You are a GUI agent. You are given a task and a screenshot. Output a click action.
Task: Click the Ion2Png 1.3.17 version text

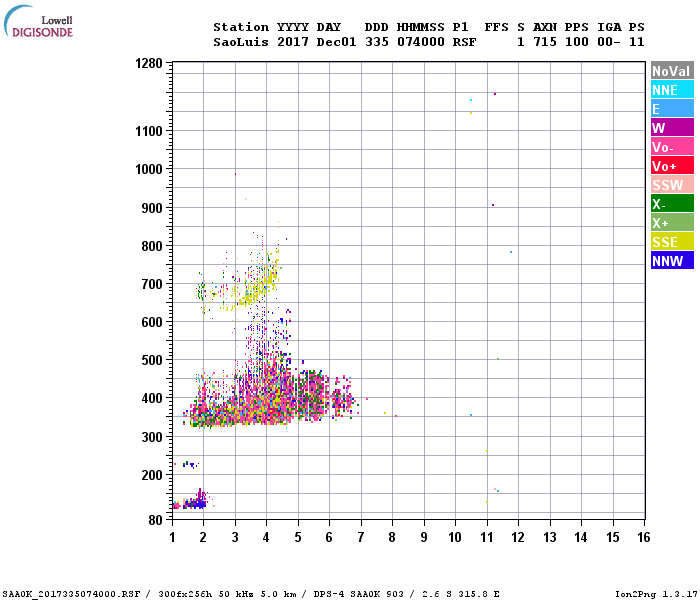pyautogui.click(x=656, y=594)
